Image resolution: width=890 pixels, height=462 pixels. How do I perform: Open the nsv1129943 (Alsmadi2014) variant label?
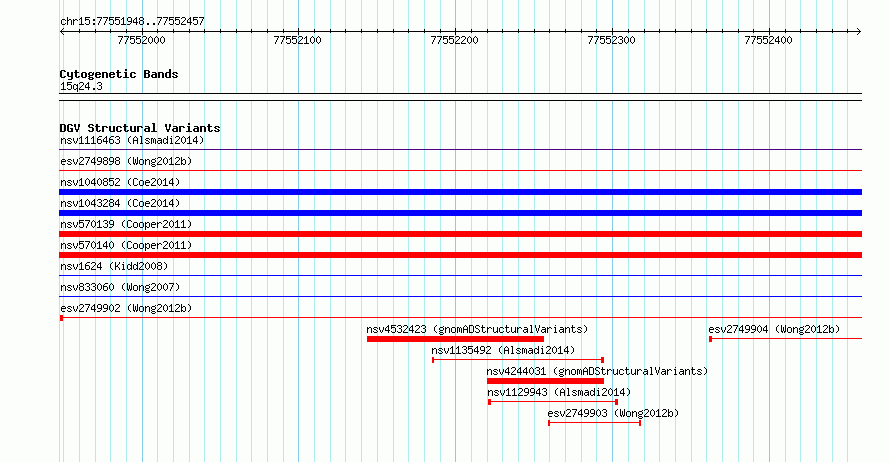pyautogui.click(x=559, y=392)
